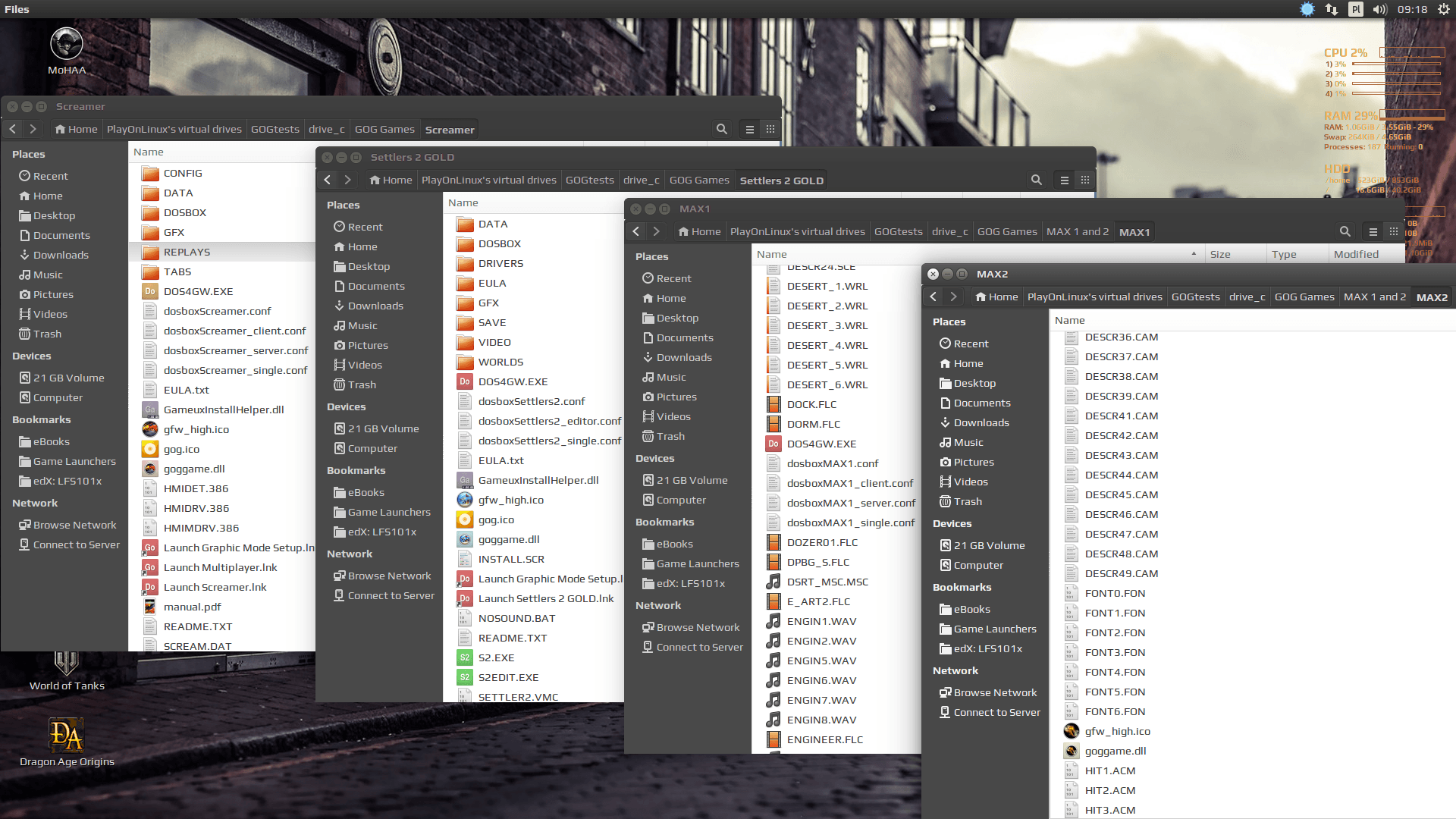Switch Screamer window to grid view
The image size is (1456, 819).
pyautogui.click(x=770, y=129)
